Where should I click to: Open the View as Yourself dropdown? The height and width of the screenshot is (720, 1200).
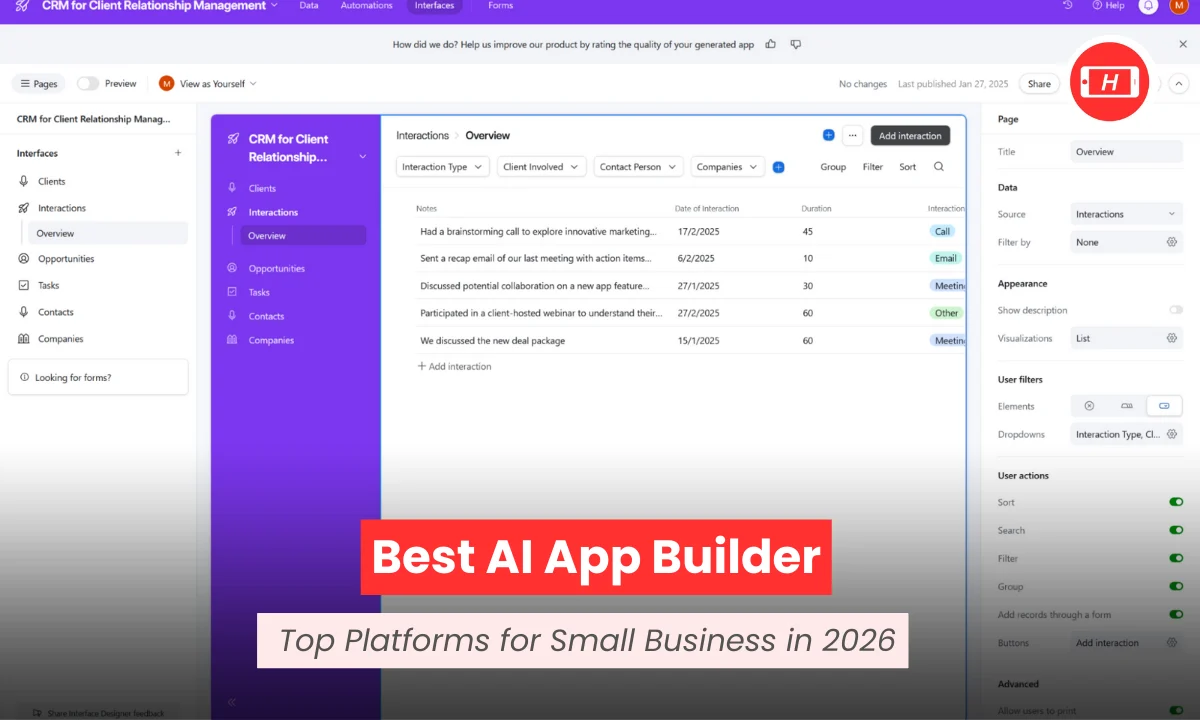[209, 84]
